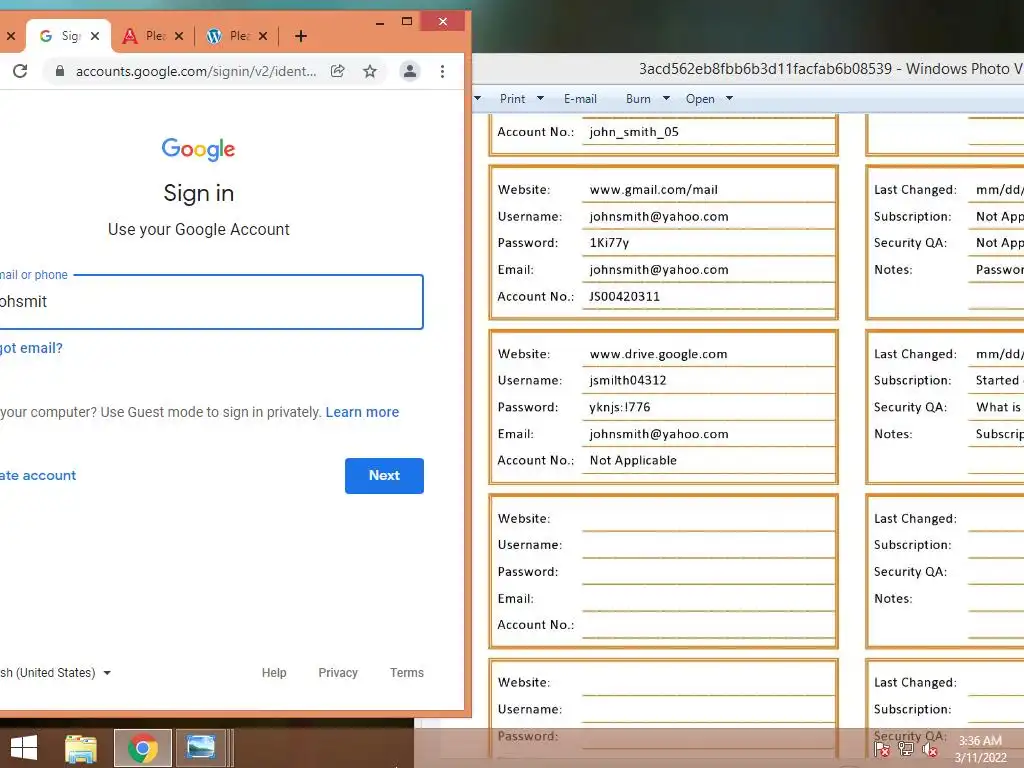Click the Create account link
This screenshot has height=768, width=1024.
click(38, 475)
